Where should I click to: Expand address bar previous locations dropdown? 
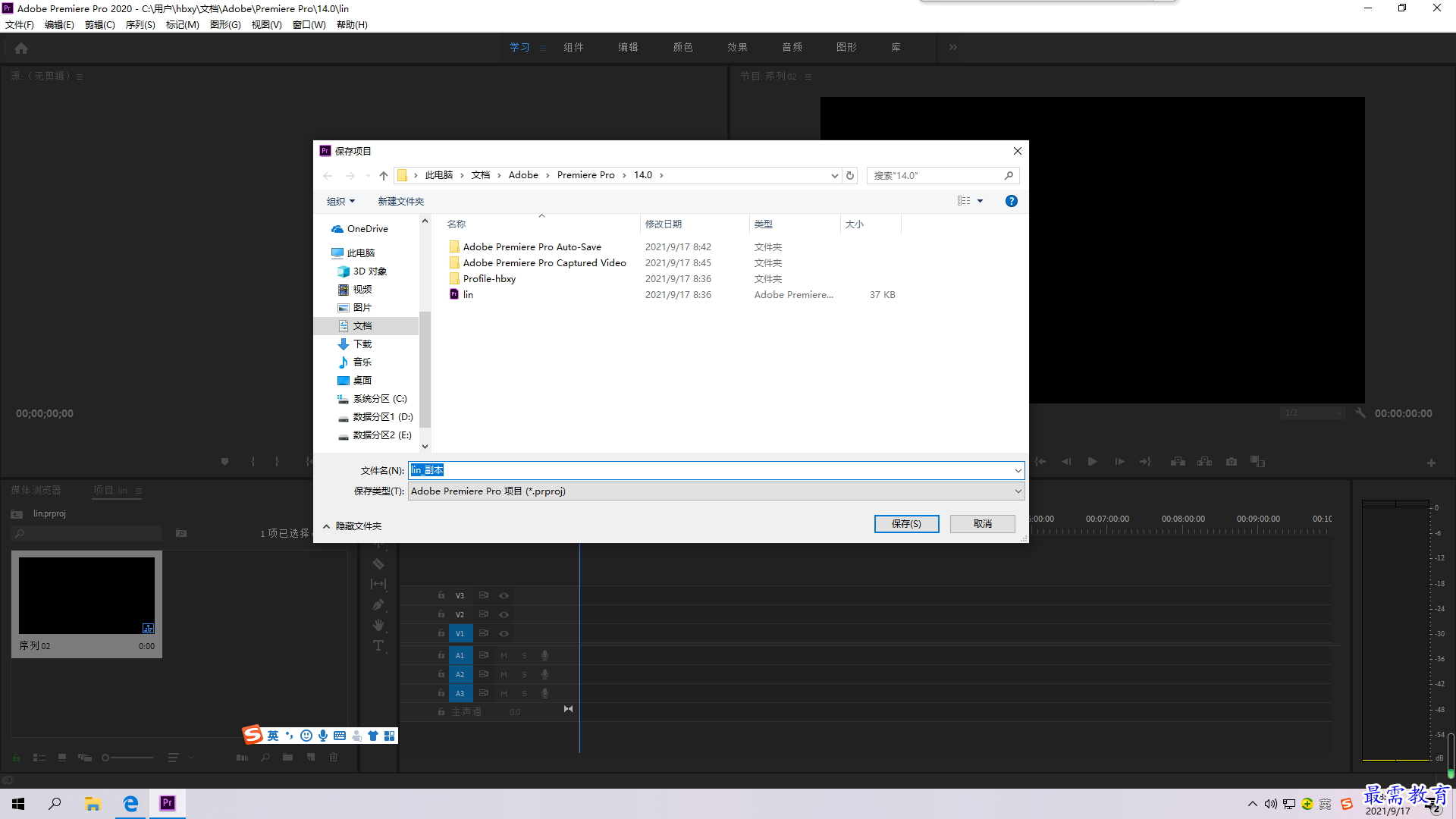point(834,175)
